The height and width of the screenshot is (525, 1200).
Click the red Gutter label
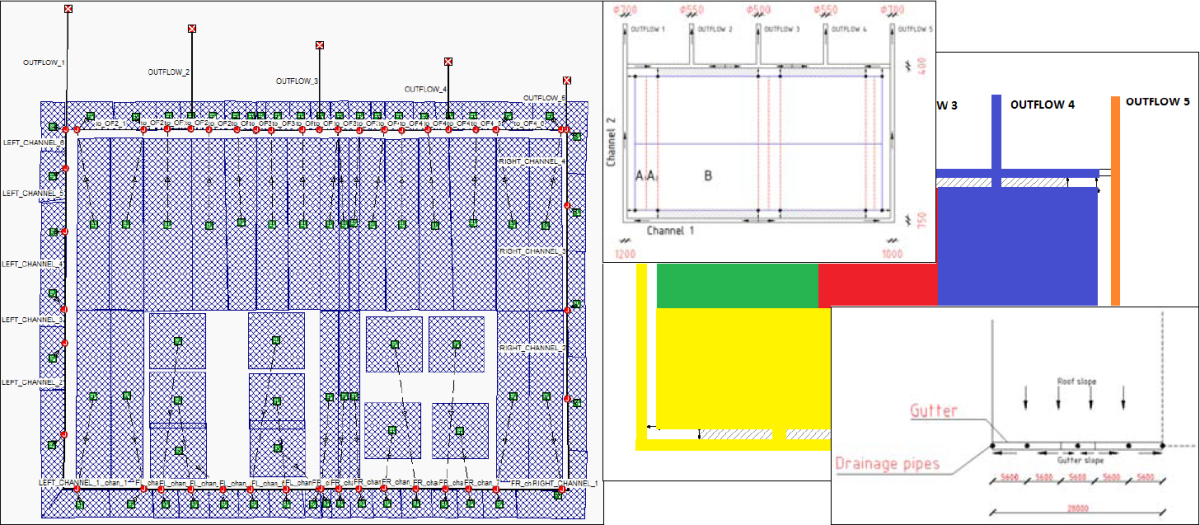[936, 412]
